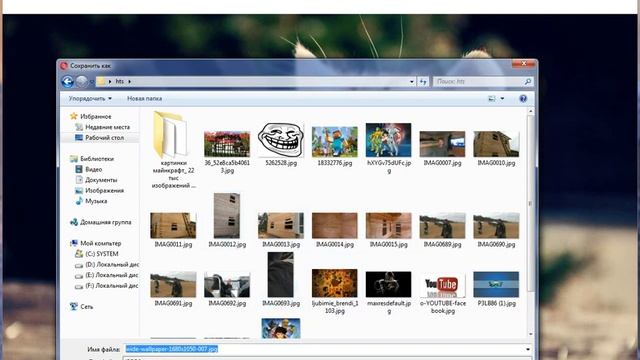Select Домашняя группа in sidebar
The height and width of the screenshot is (360, 640).
100,222
